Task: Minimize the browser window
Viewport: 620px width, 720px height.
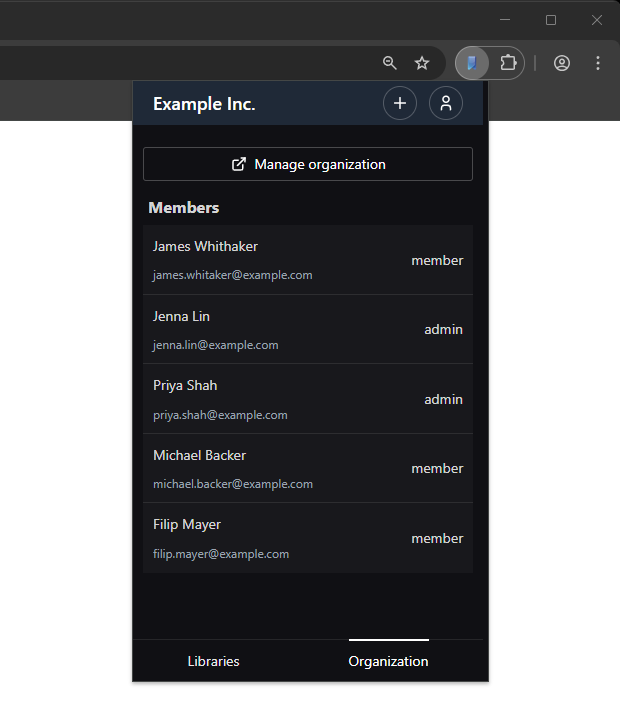Action: click(505, 20)
